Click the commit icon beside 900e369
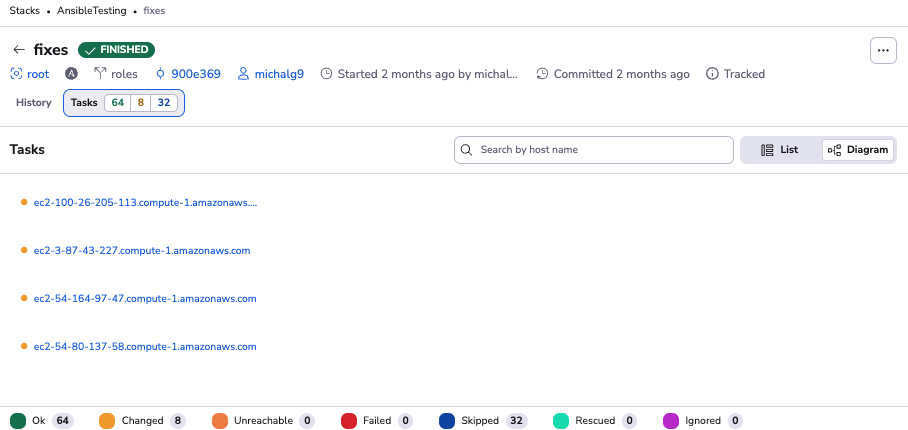 point(160,74)
